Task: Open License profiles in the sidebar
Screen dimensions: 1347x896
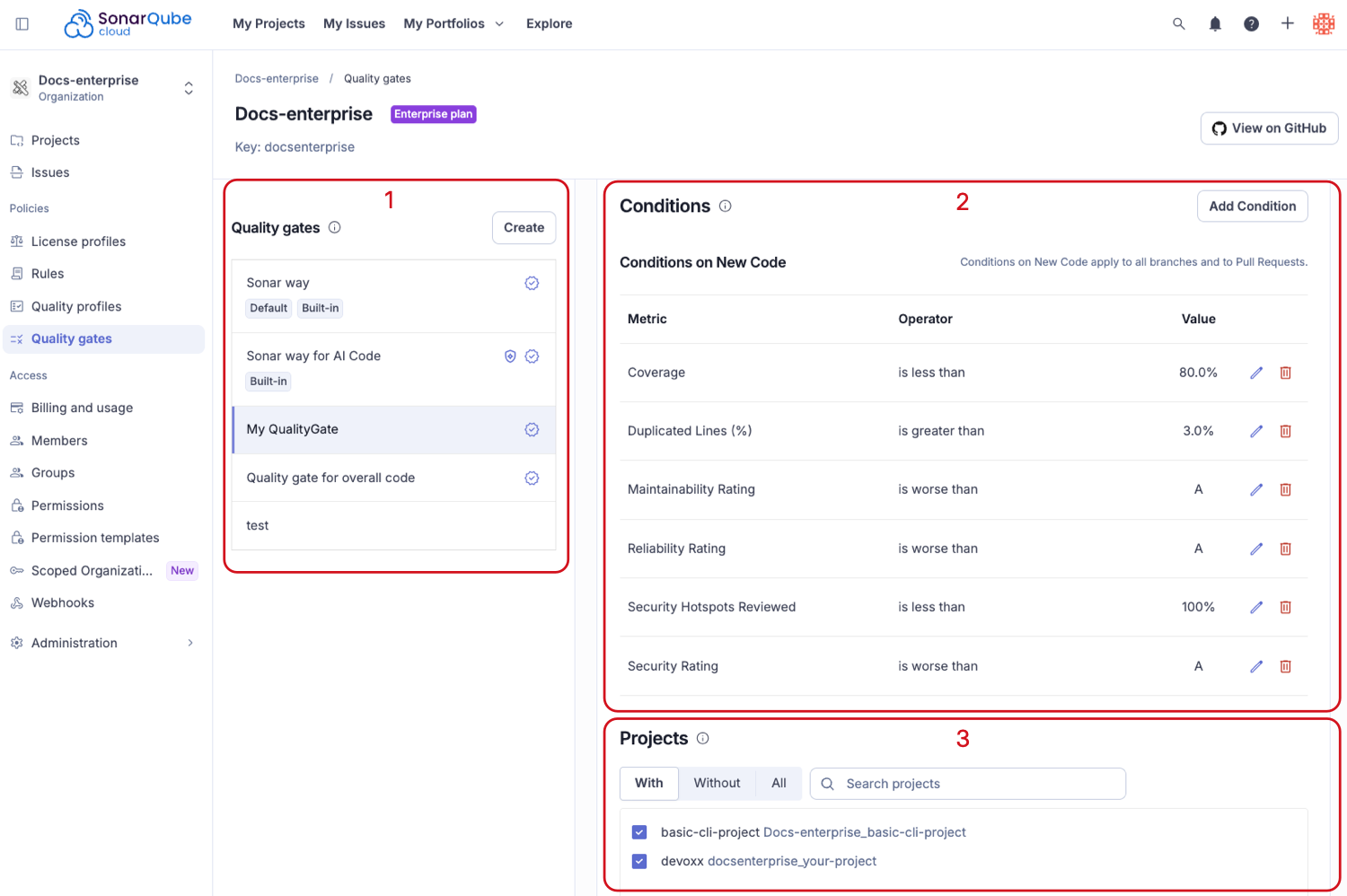Action: (102, 242)
